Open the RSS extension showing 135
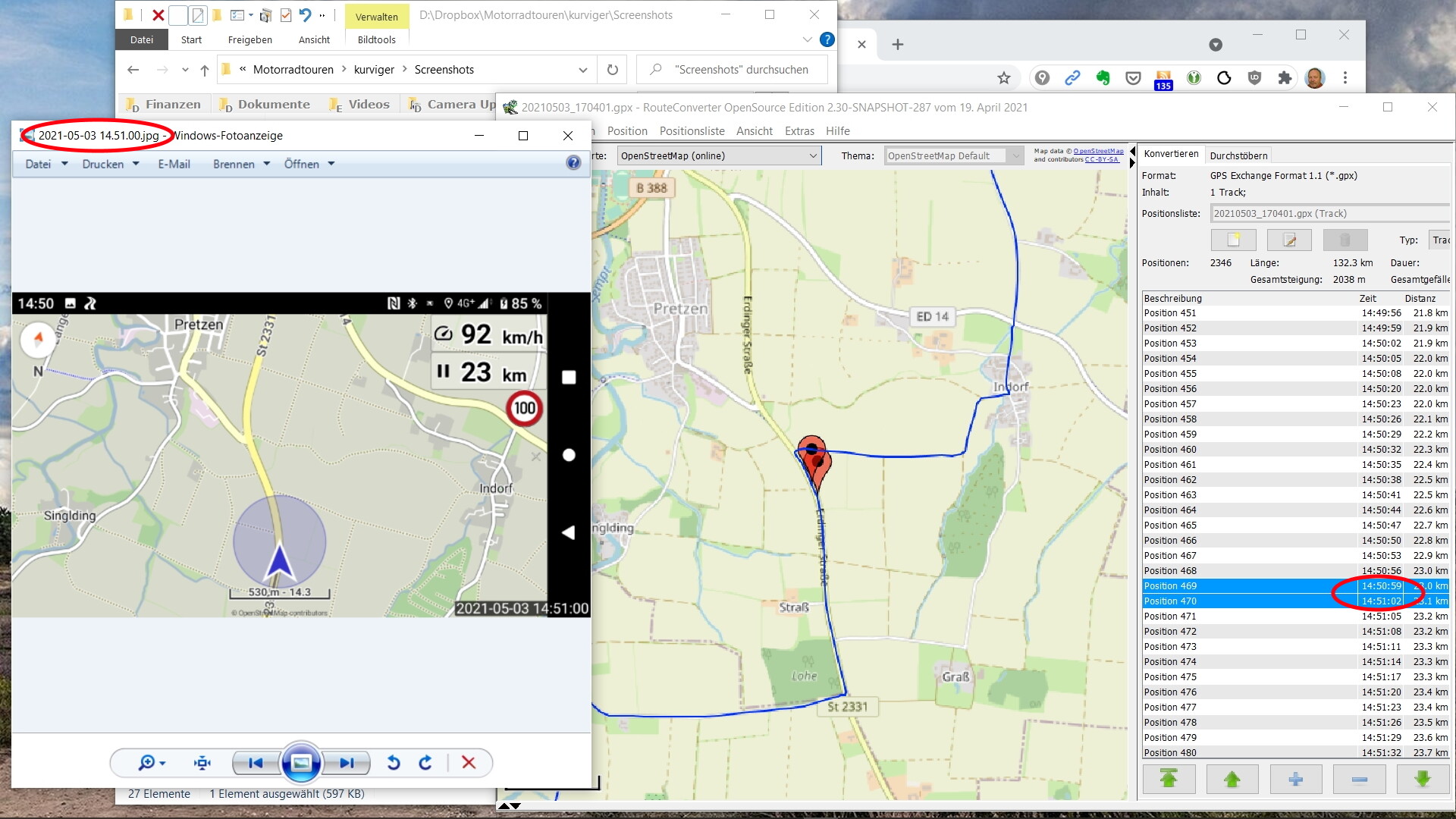Viewport: 1456px width, 819px height. 1163,79
